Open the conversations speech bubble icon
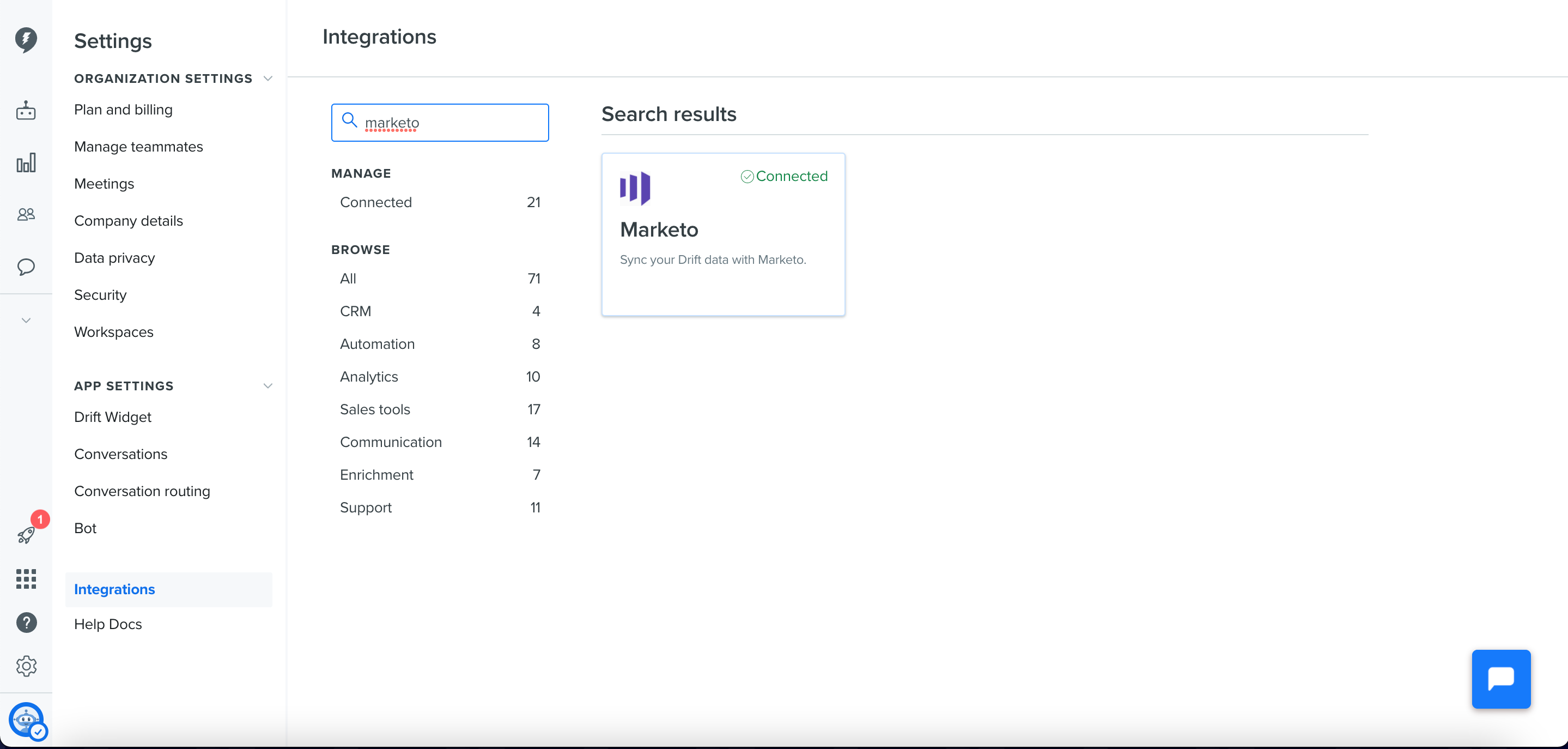The image size is (1568, 749). [26, 267]
